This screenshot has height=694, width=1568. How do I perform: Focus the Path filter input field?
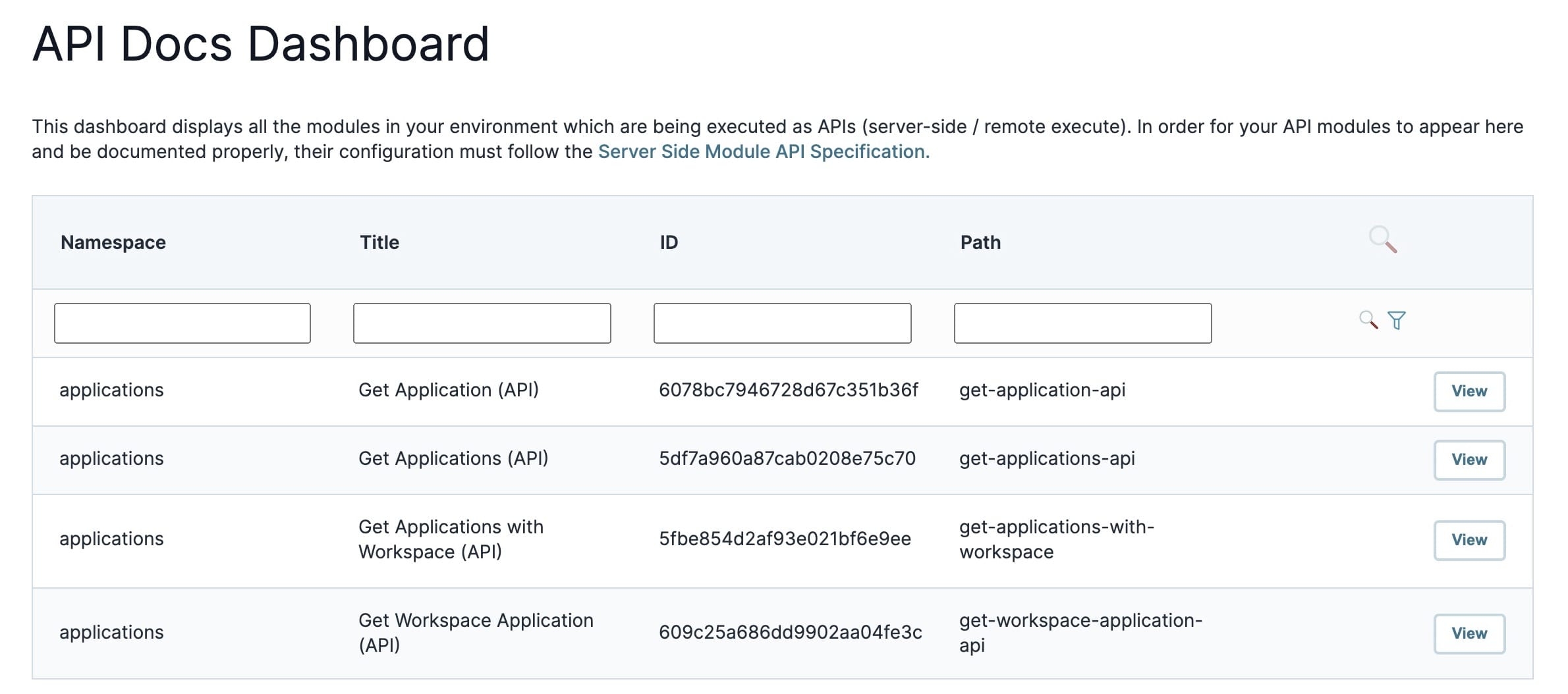pos(1083,323)
